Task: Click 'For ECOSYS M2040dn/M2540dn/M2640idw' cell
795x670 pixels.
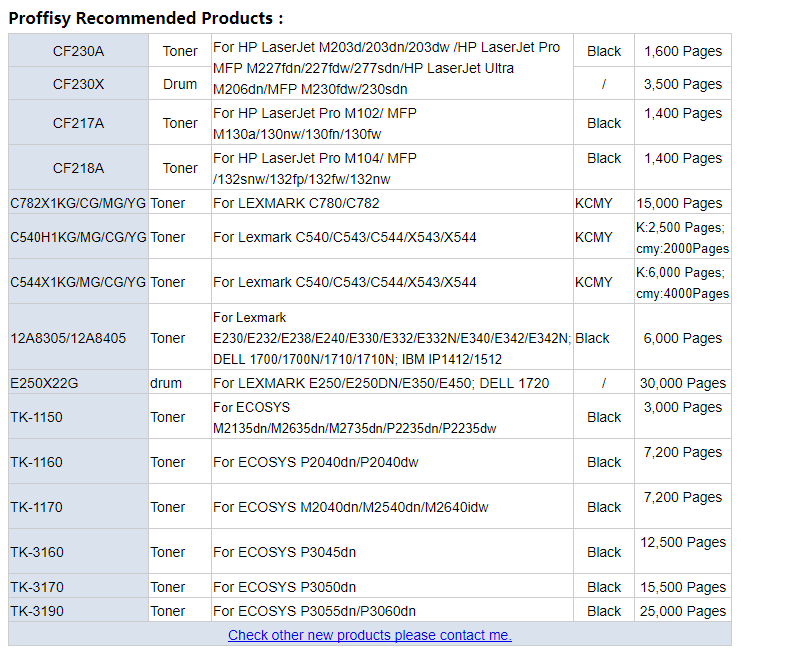Action: tap(392, 507)
